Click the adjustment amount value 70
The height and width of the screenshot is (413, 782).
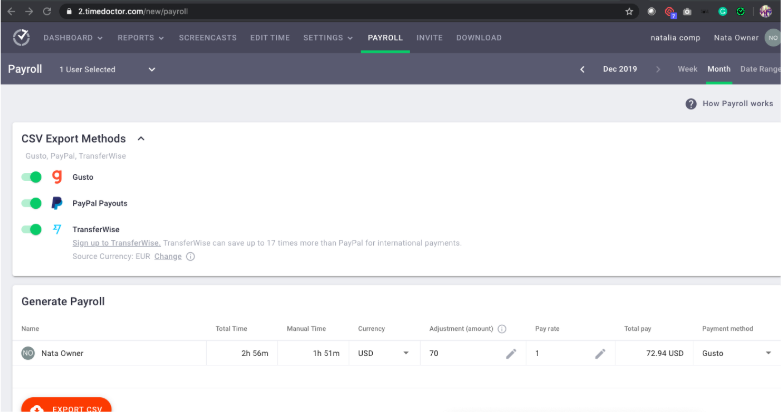(x=434, y=353)
